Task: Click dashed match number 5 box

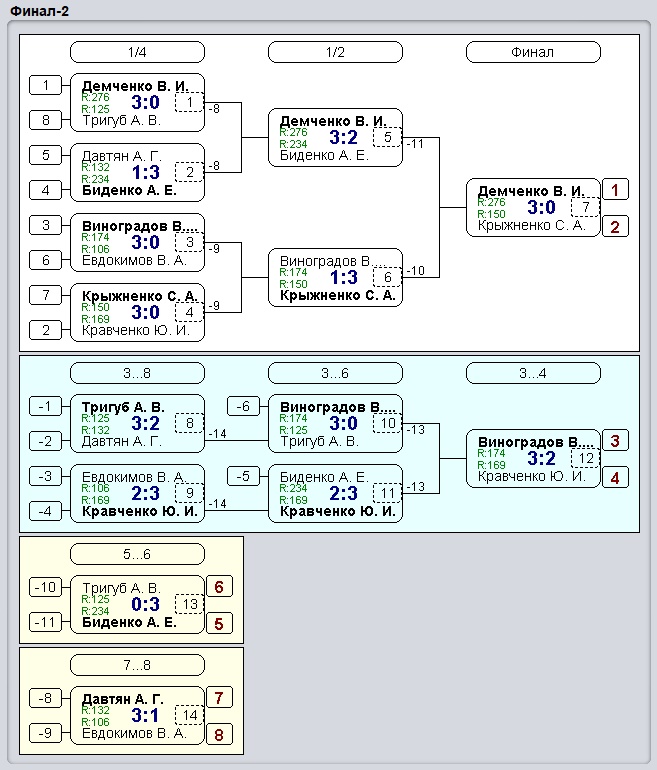Action: (387, 138)
